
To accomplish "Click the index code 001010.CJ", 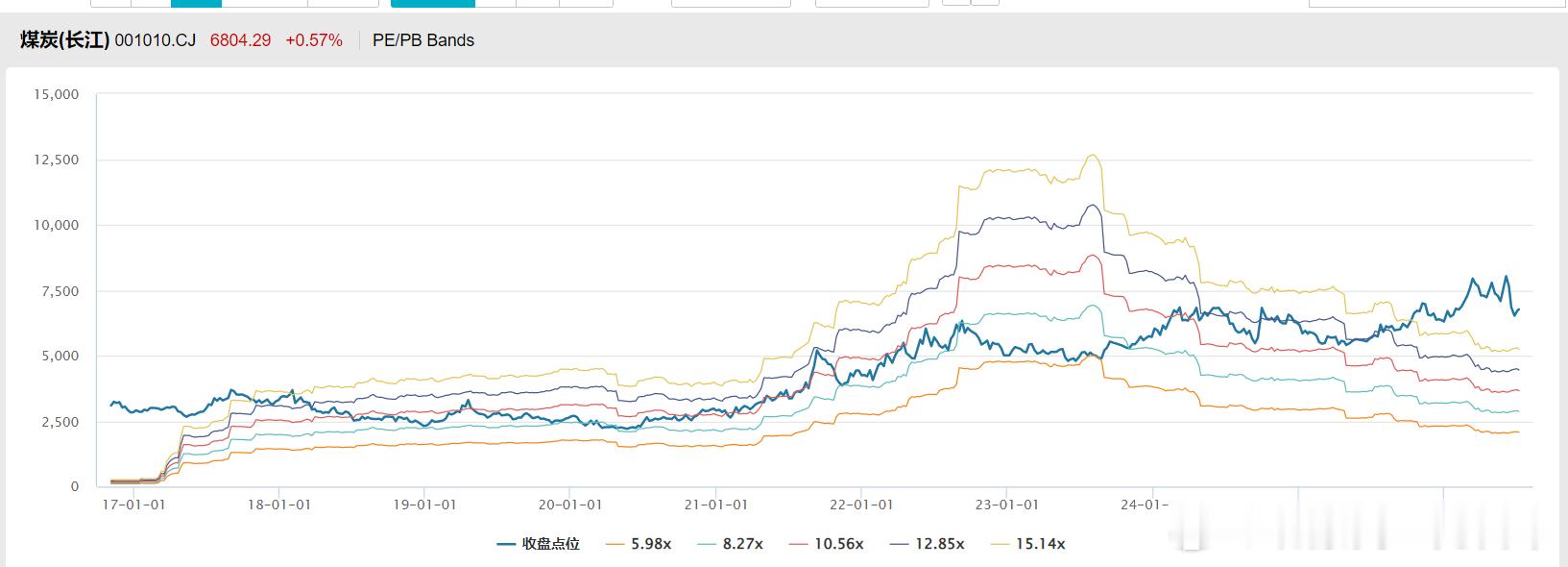I will click(156, 40).
